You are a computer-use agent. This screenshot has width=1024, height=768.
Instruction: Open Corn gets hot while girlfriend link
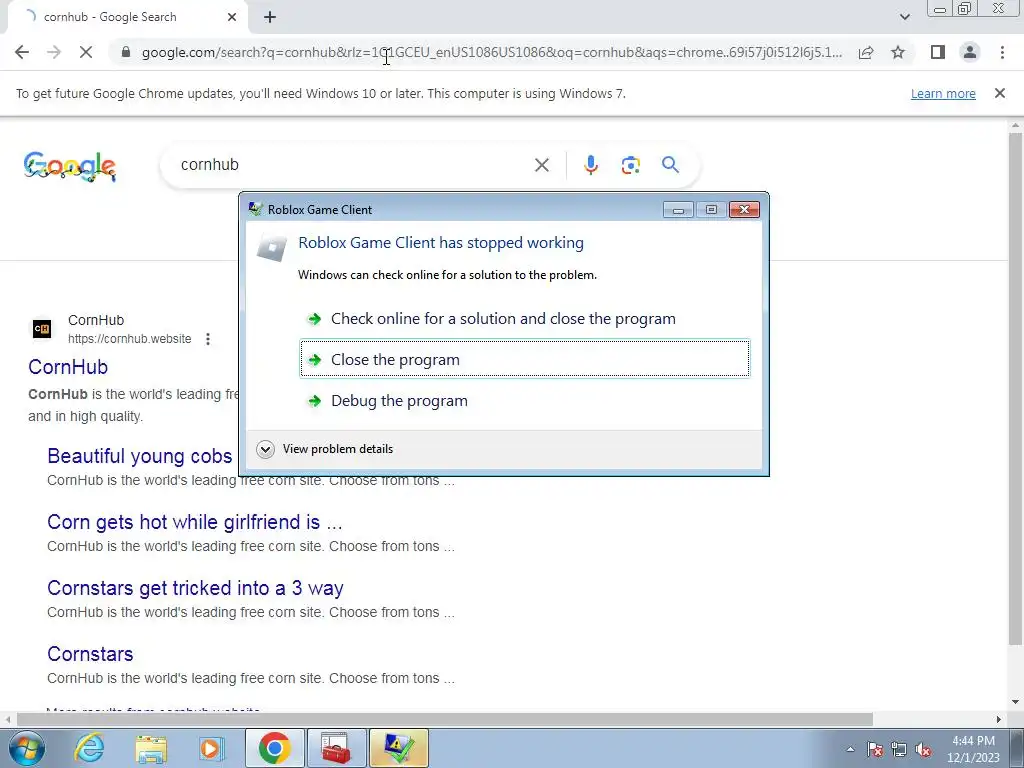click(x=195, y=522)
